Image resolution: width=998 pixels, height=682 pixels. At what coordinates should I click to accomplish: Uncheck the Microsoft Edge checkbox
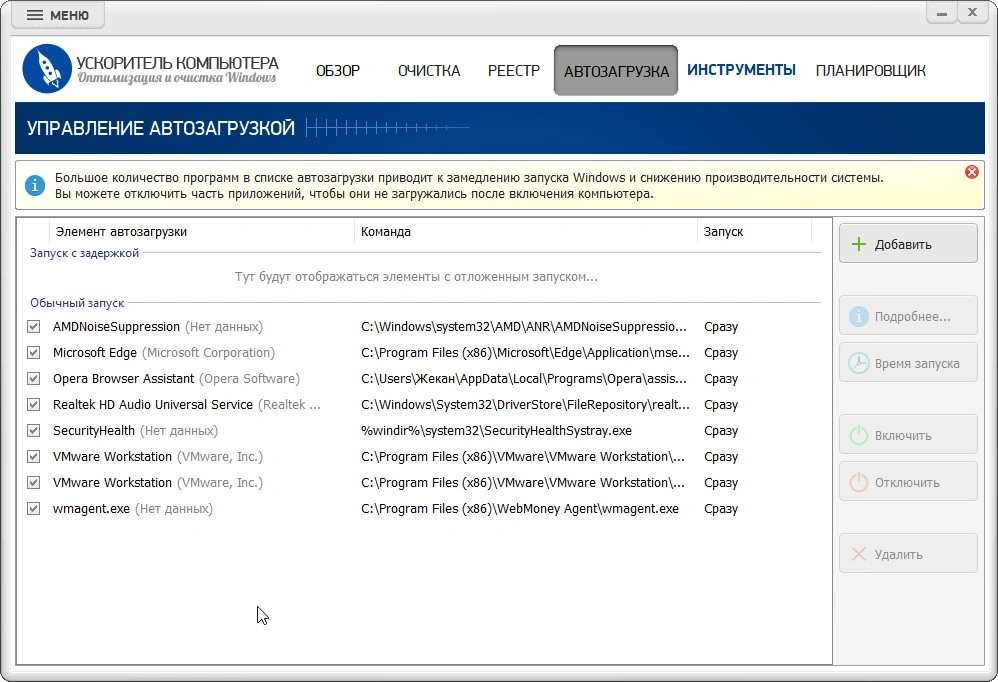point(34,352)
